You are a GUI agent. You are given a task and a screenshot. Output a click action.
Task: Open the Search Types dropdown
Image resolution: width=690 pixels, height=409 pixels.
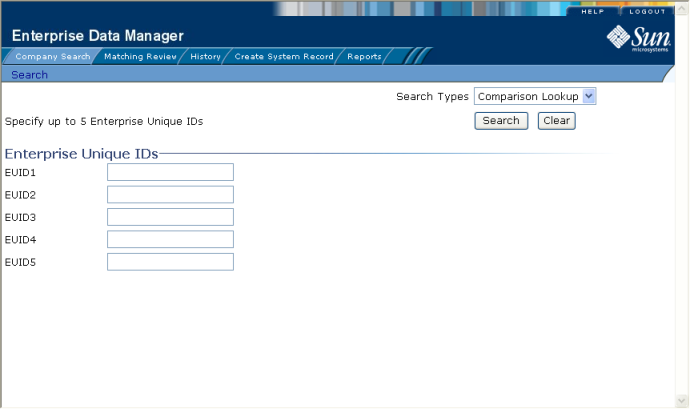pyautogui.click(x=535, y=96)
